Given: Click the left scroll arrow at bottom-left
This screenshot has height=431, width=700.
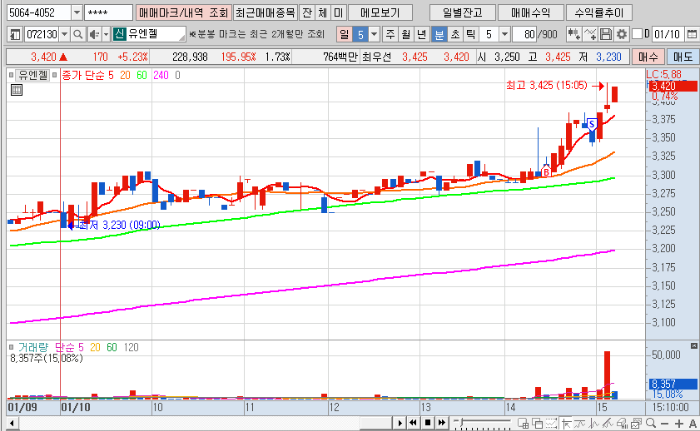Looking at the screenshot, I should pos(12,423).
